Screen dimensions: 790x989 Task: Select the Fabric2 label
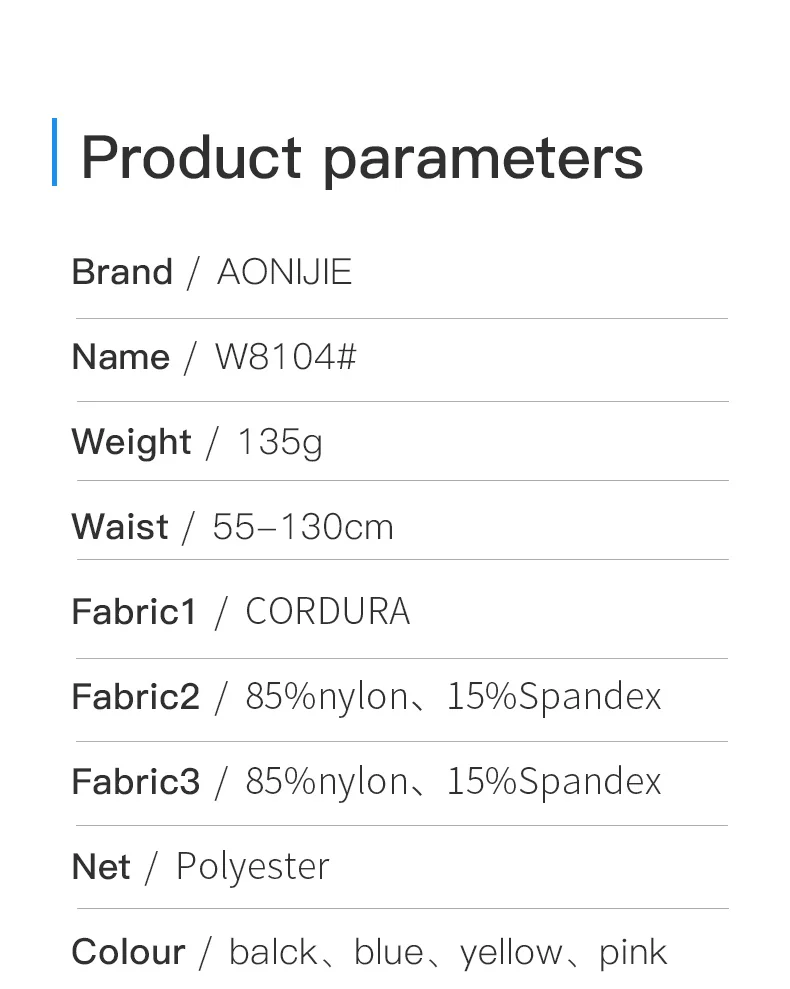coord(136,696)
